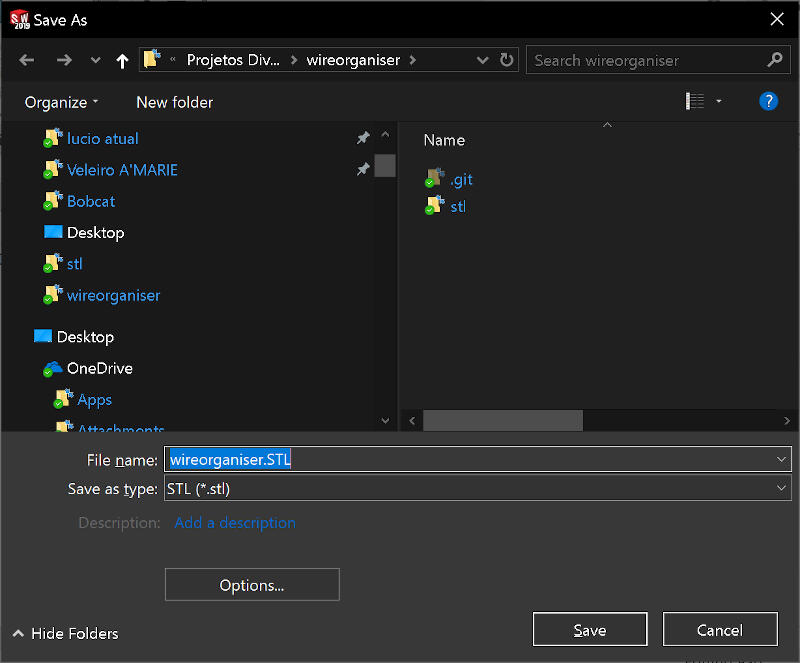
Task: Open the Save as type combo box
Action: pos(478,488)
